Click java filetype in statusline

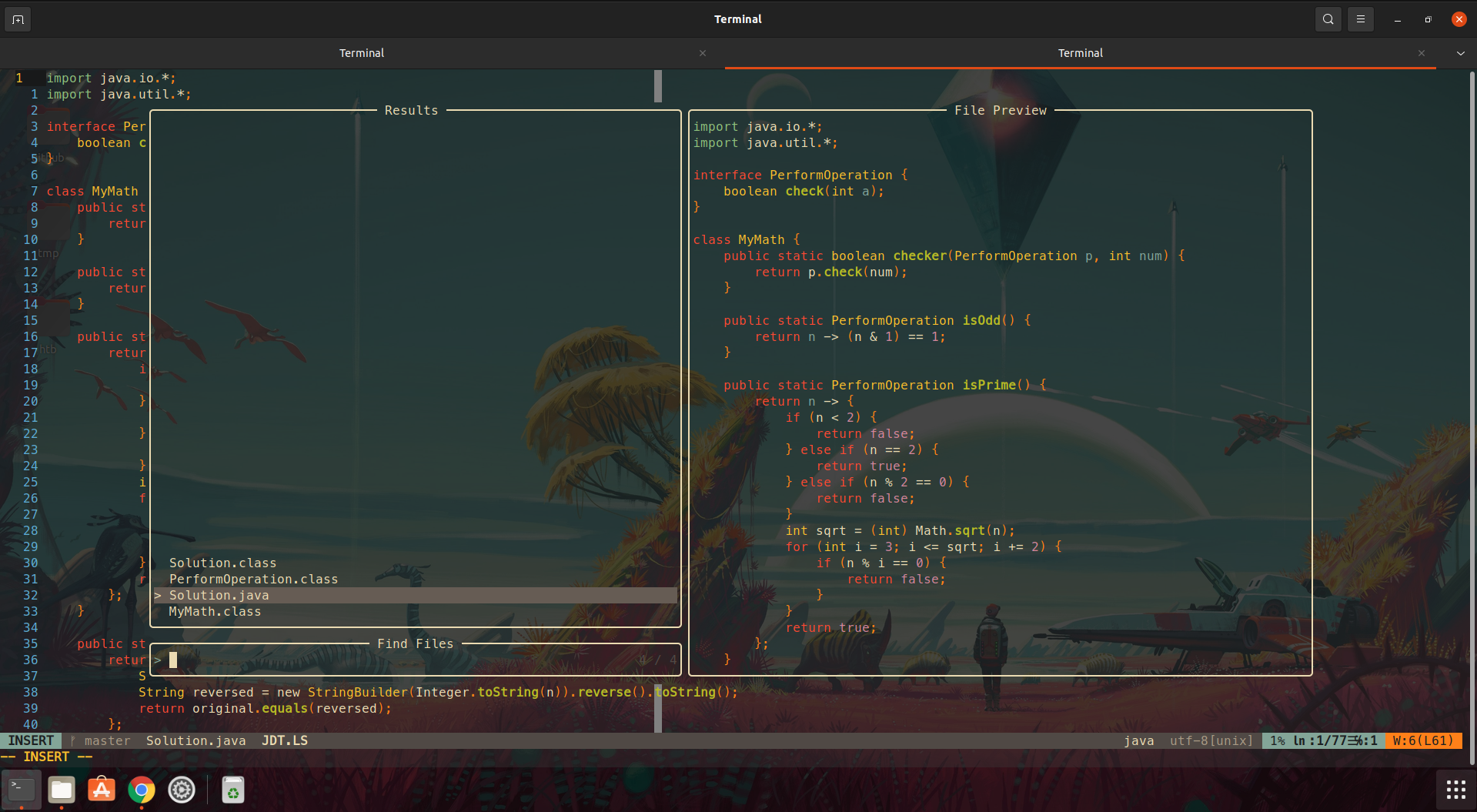click(1138, 740)
